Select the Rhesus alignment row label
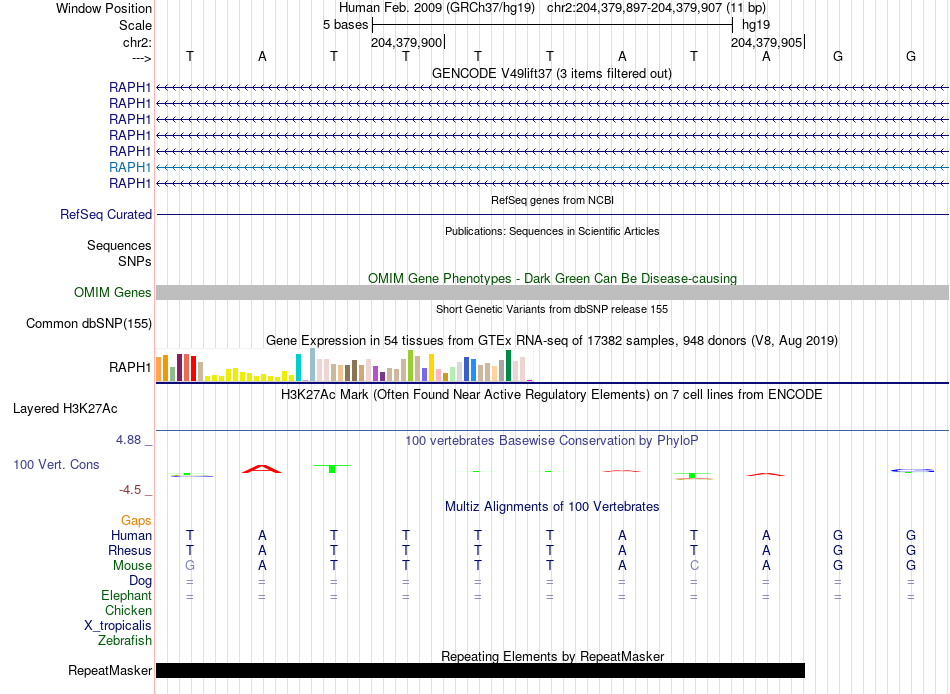This screenshot has width=950, height=694. (130, 551)
